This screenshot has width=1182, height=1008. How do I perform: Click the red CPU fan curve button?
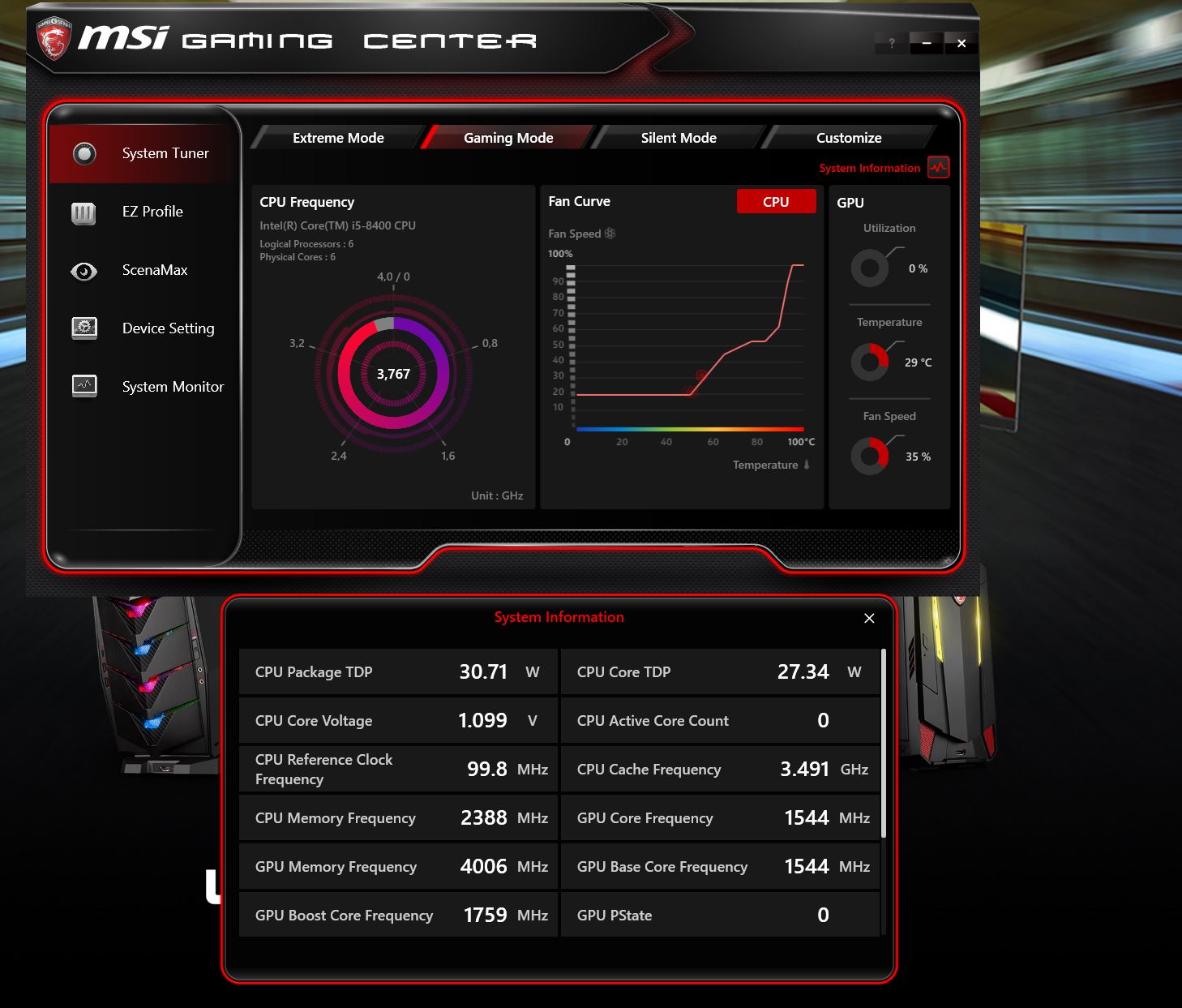click(x=776, y=202)
